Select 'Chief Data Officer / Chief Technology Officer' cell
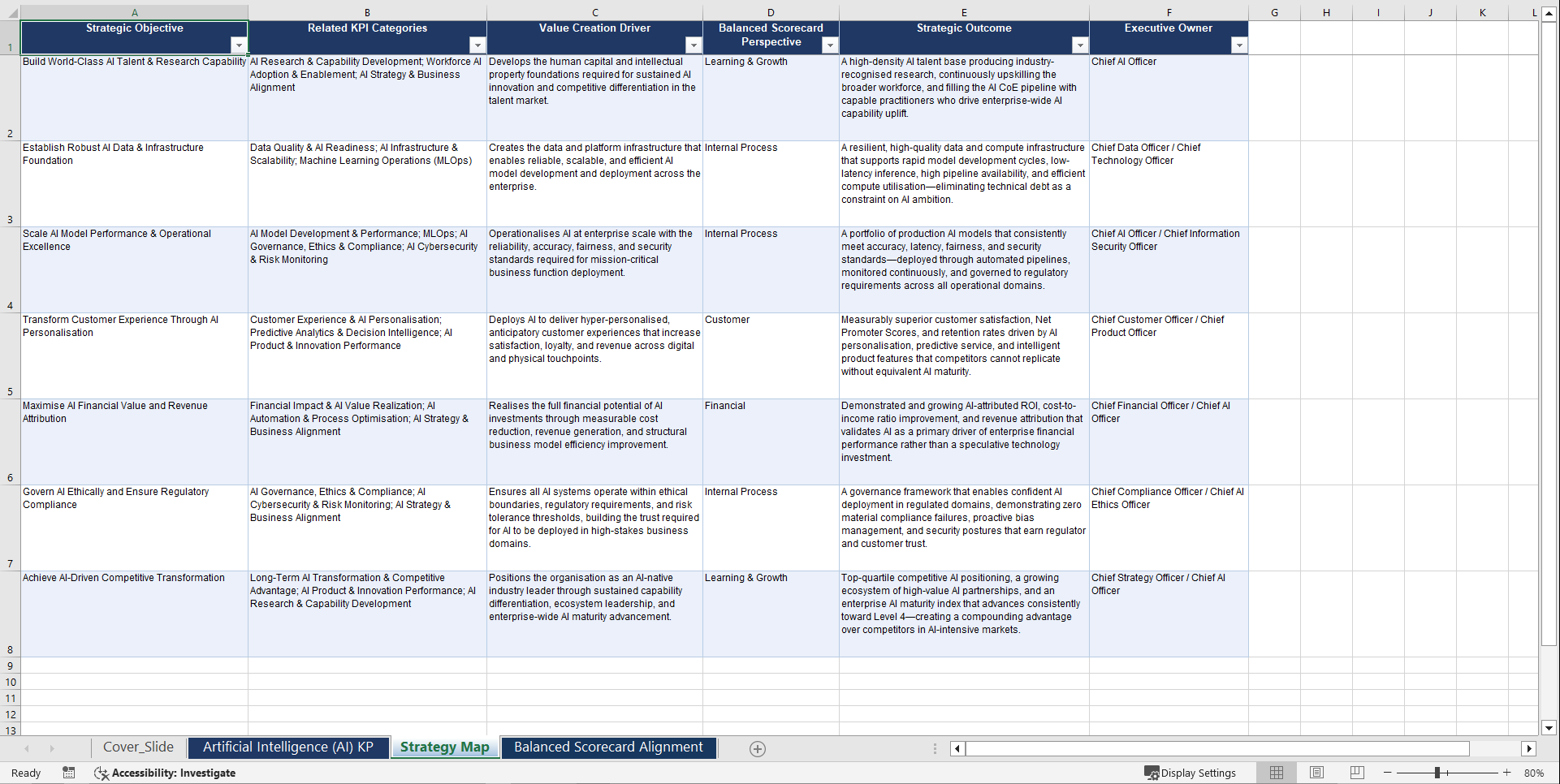 1169,183
